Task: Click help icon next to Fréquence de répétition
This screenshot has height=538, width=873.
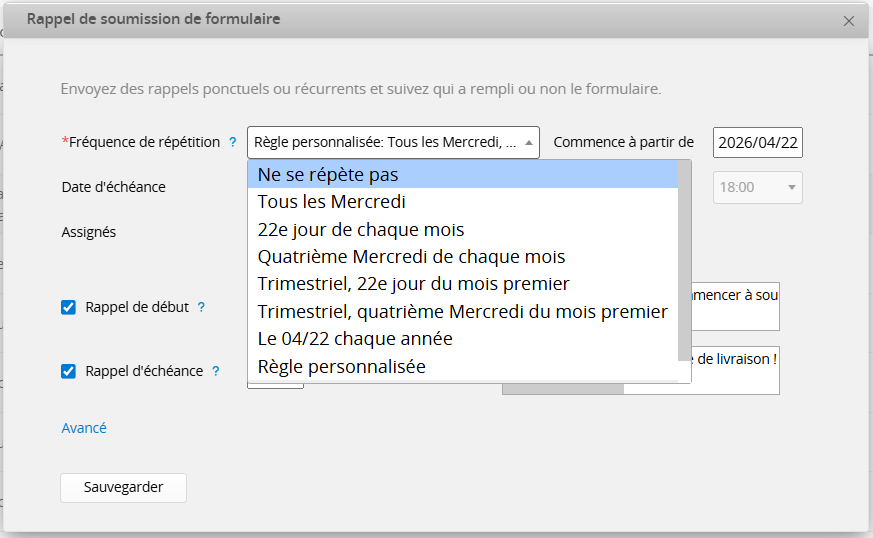Action: pyautogui.click(x=233, y=143)
